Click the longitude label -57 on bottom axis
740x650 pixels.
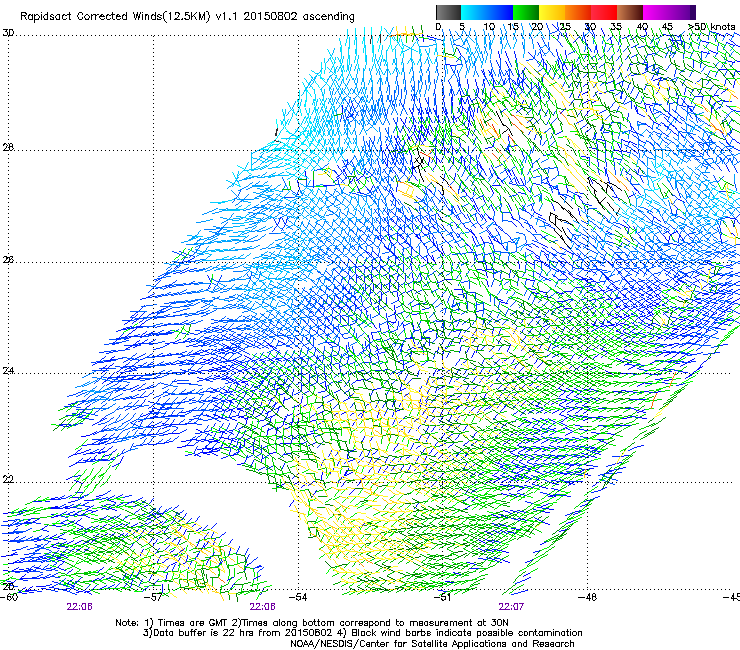coord(154,597)
